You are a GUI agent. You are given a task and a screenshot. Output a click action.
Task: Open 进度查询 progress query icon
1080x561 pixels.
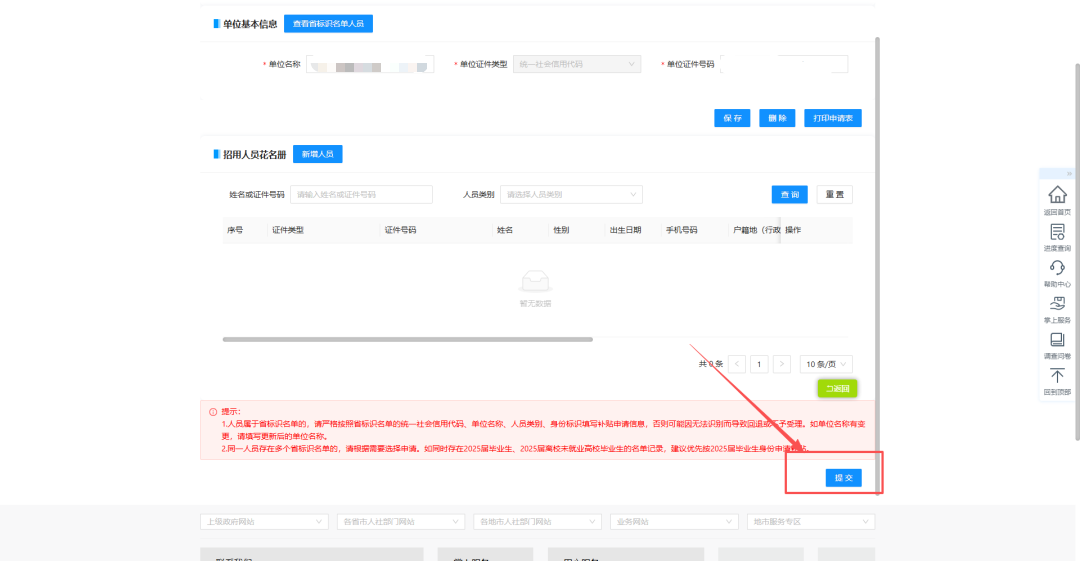pos(1057,232)
